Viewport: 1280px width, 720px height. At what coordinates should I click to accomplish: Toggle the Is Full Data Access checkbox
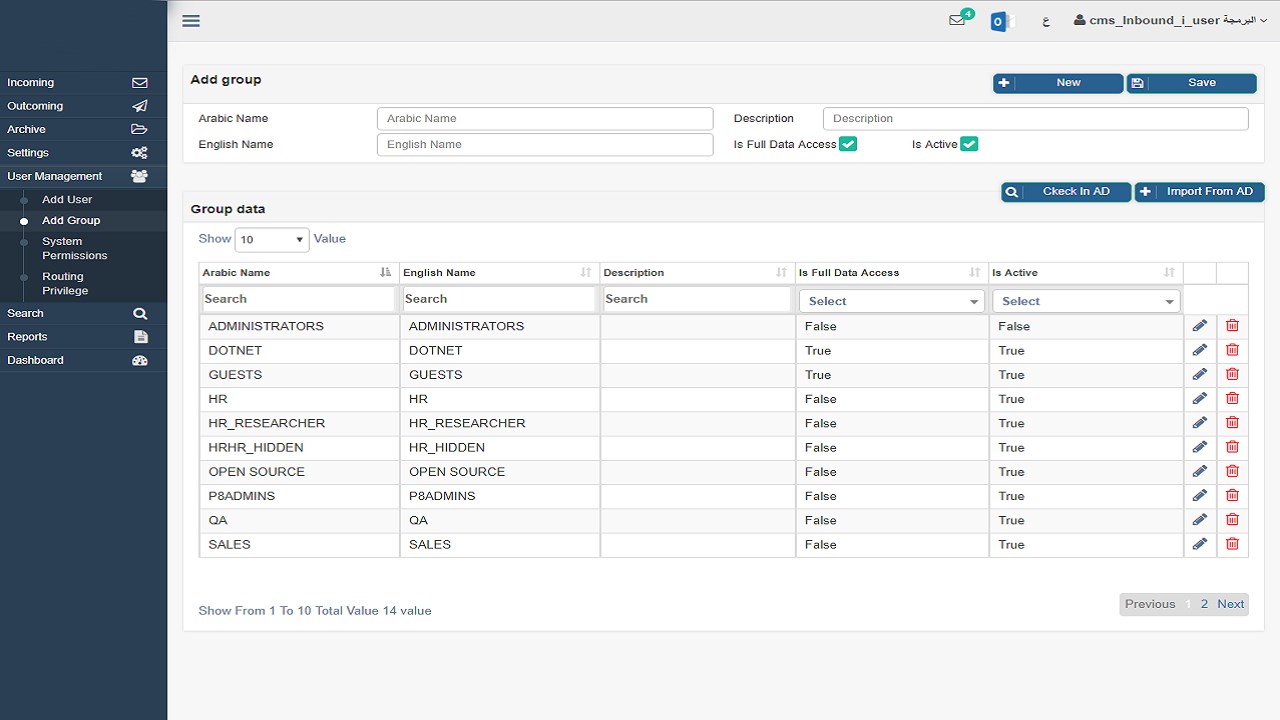[848, 144]
